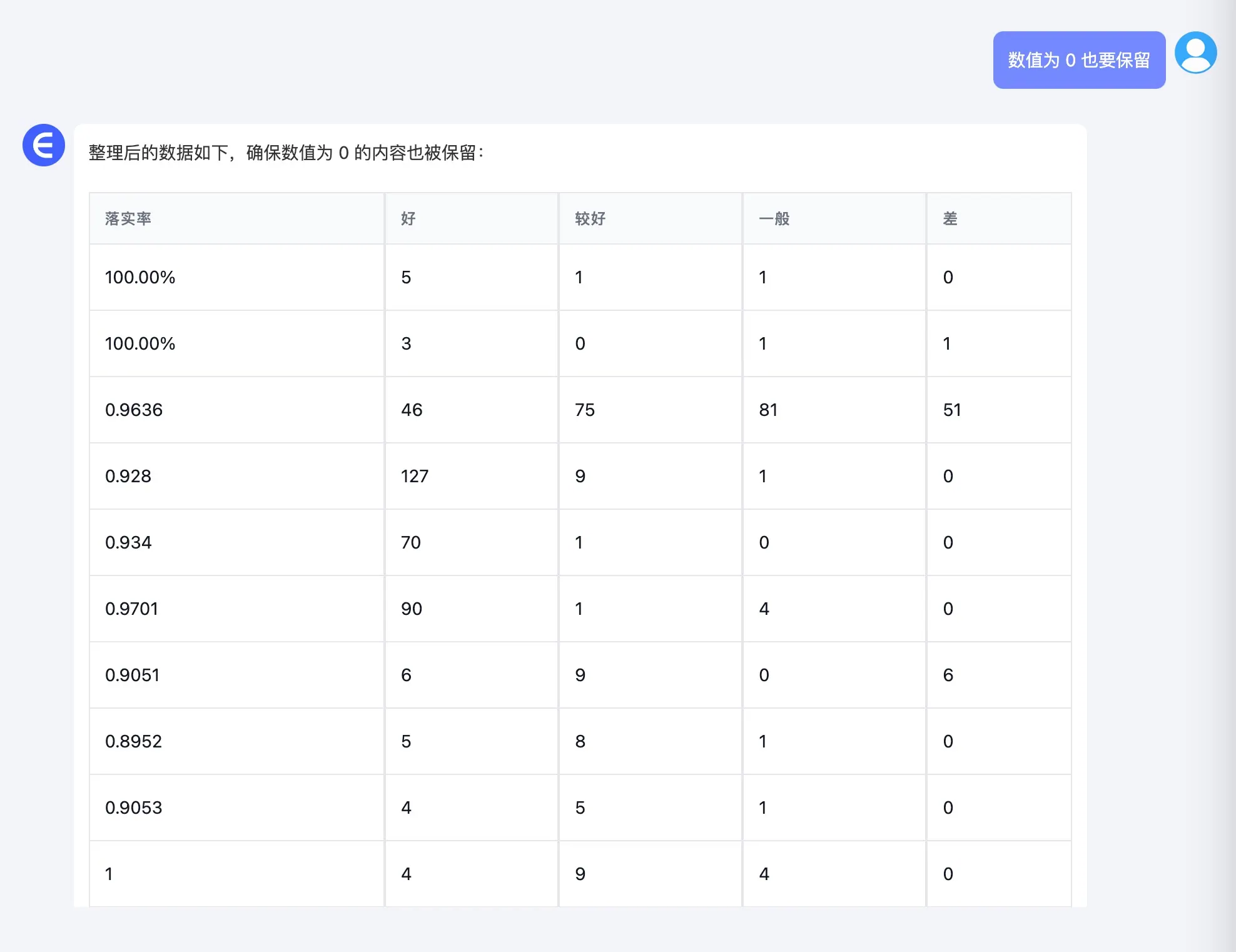Viewport: 1236px width, 952px height.
Task: Click the 一般 column header
Action: [x=834, y=218]
